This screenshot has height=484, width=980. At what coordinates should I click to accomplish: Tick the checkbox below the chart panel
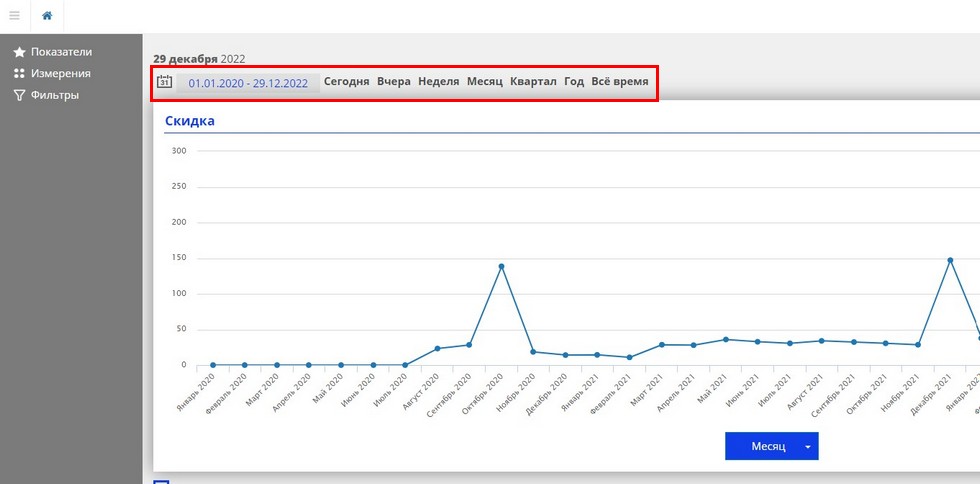[x=161, y=481]
